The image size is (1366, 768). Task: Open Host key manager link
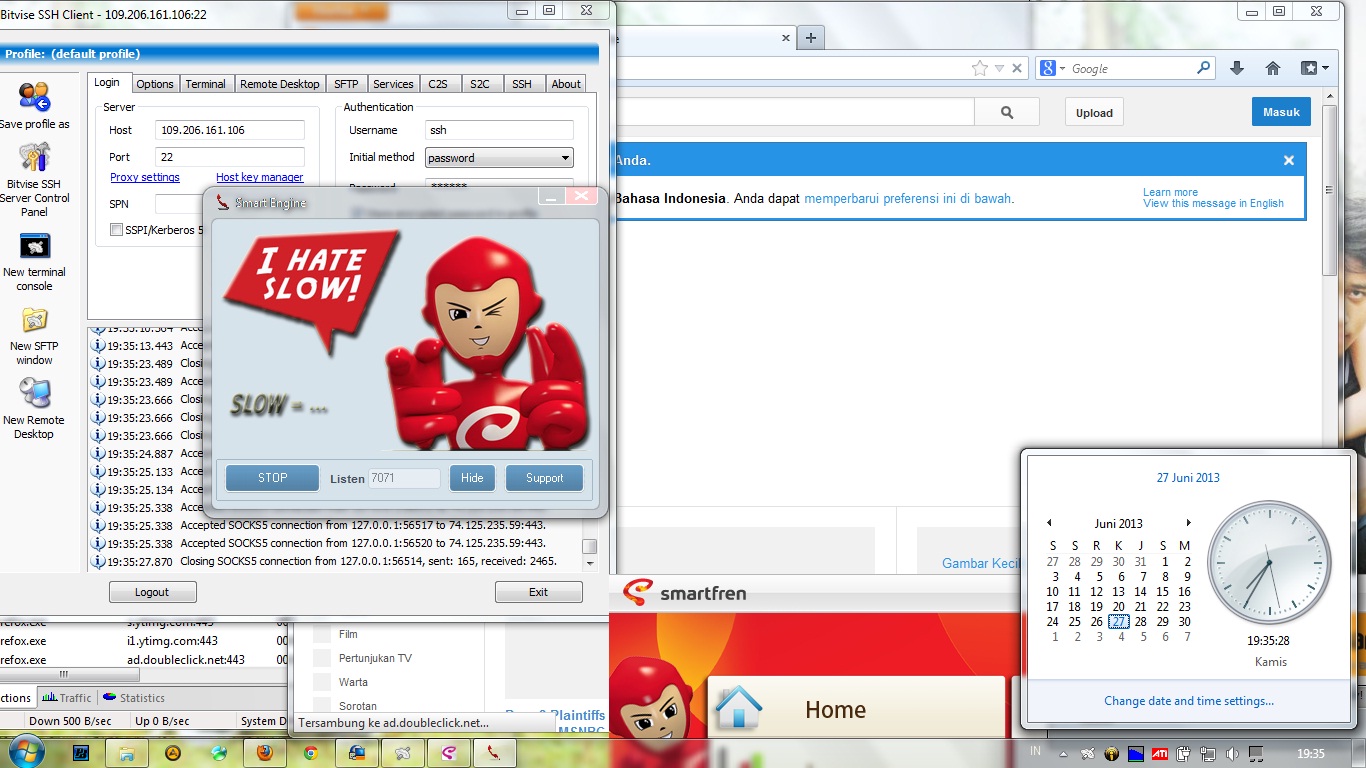(x=259, y=177)
